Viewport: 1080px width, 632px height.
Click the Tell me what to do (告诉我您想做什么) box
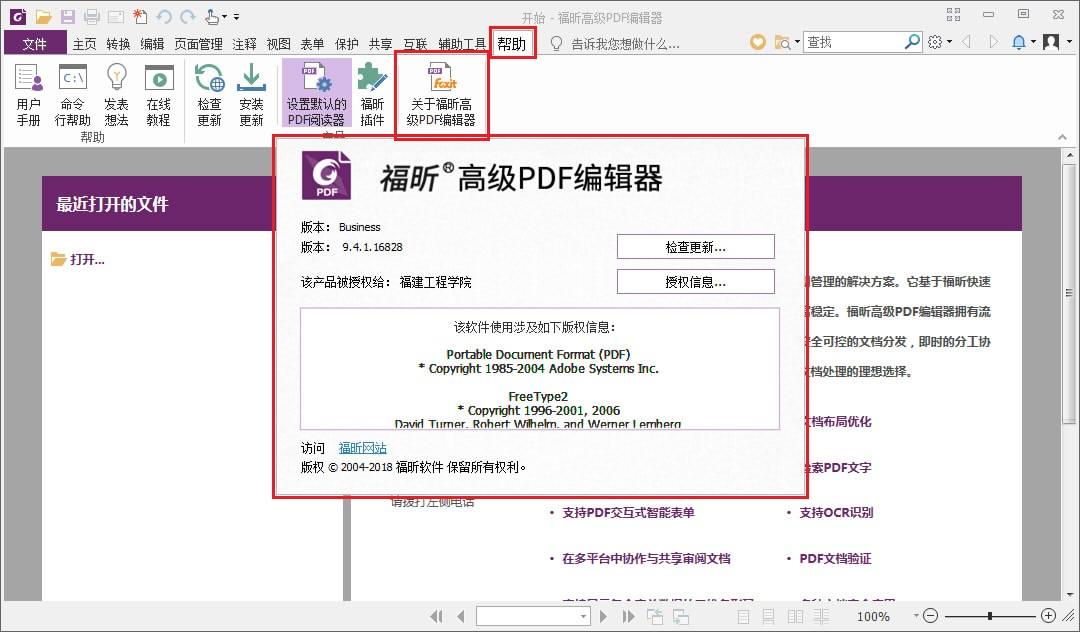[x=625, y=44]
